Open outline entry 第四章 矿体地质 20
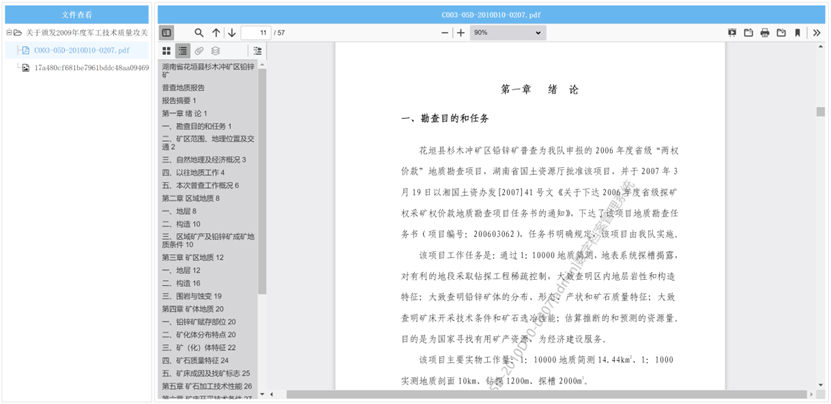Image resolution: width=831 pixels, height=404 pixels. 193,309
